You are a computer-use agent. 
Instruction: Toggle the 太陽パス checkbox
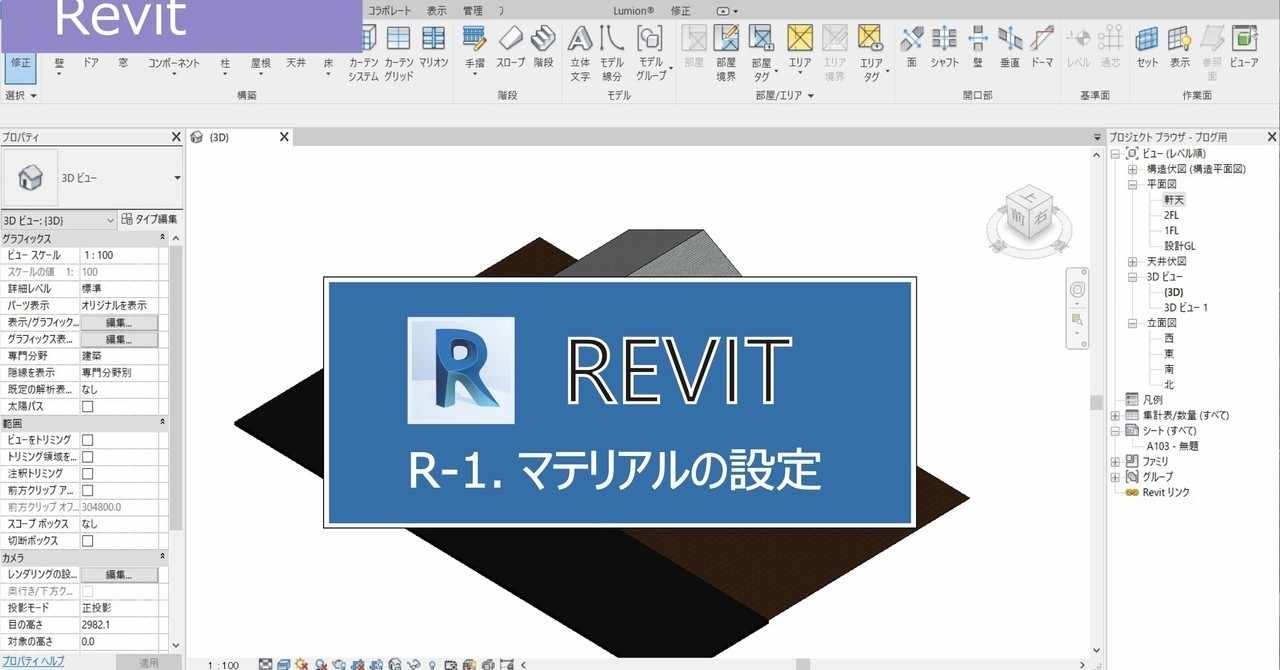click(87, 407)
